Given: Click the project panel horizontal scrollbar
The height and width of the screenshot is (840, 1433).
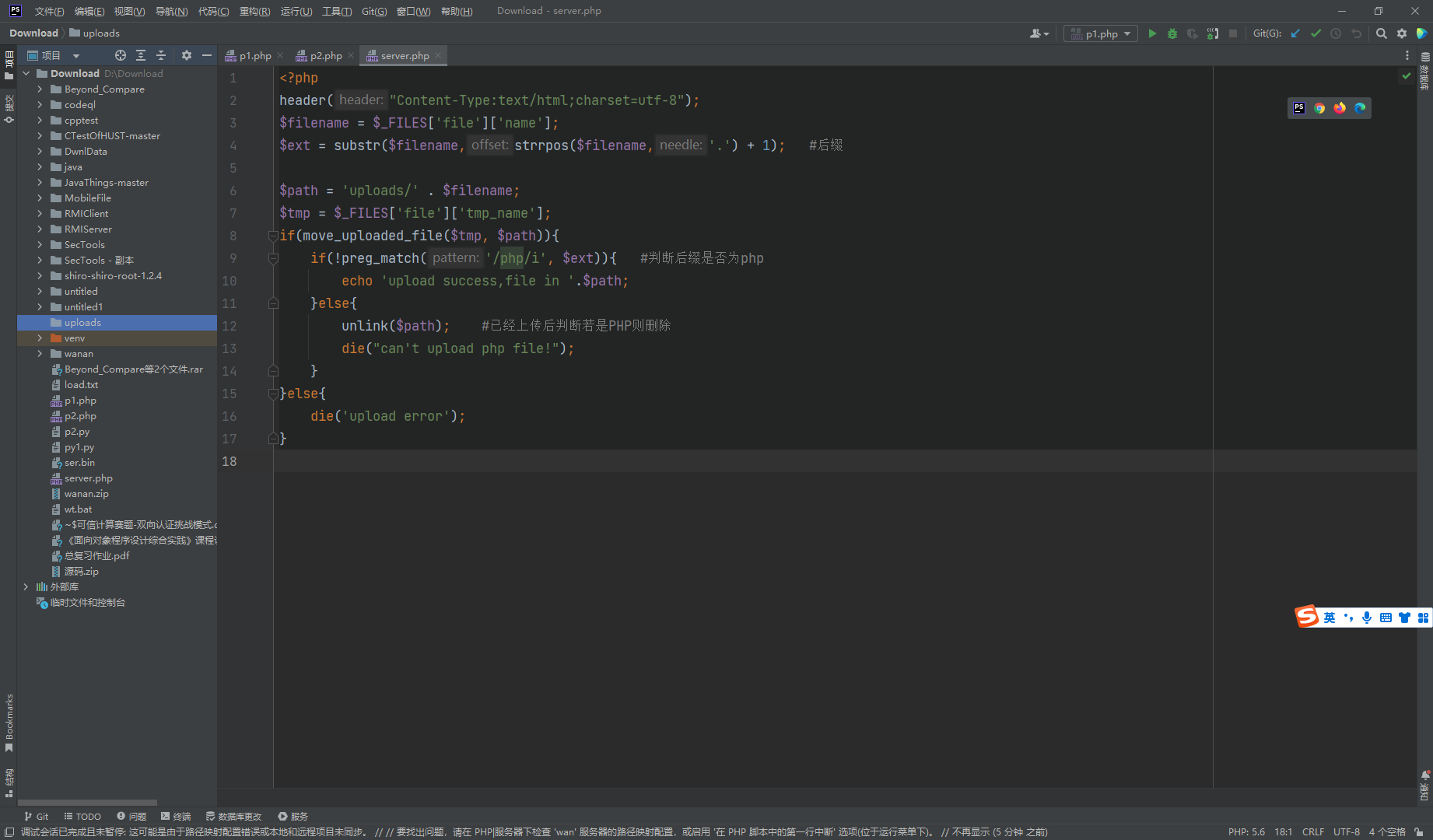Looking at the screenshot, I should tap(87, 802).
